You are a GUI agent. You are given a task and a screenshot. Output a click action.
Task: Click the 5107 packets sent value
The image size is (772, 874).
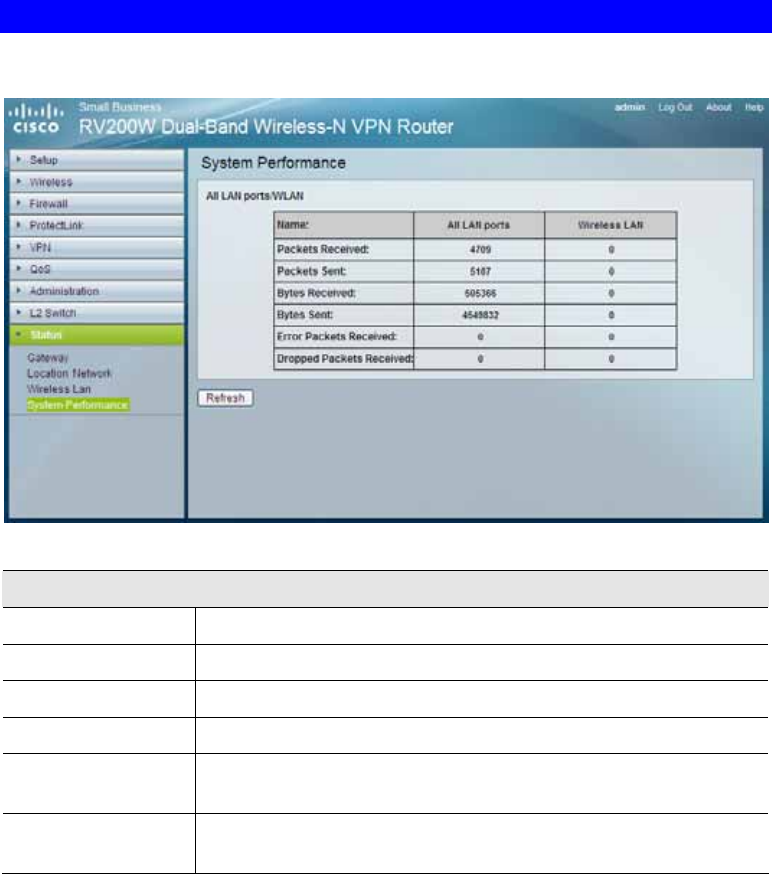point(480,271)
